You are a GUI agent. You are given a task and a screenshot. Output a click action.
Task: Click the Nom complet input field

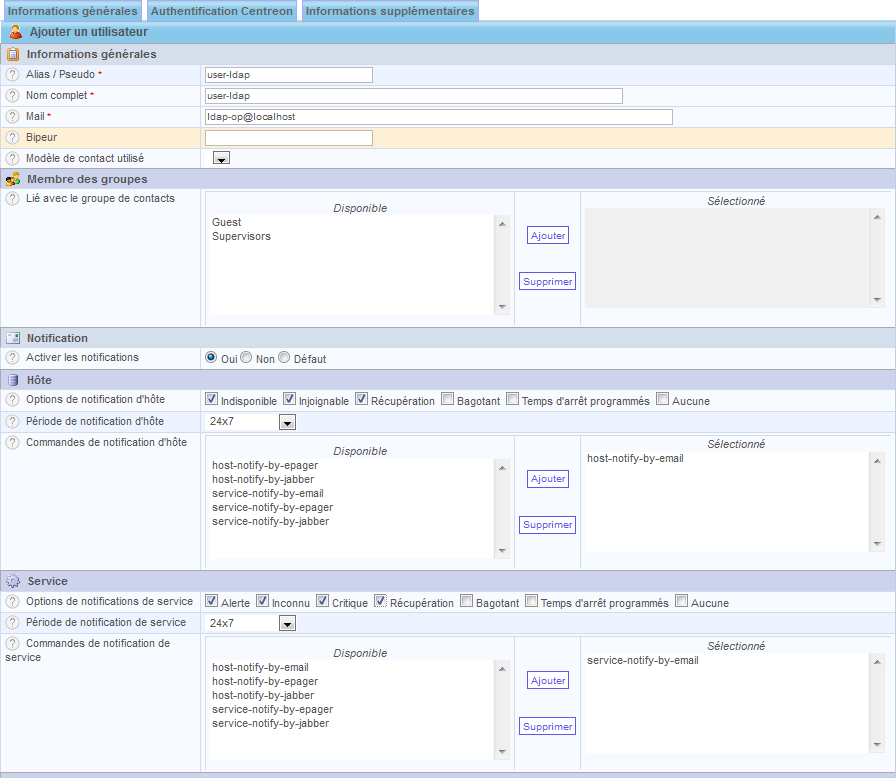click(x=414, y=96)
